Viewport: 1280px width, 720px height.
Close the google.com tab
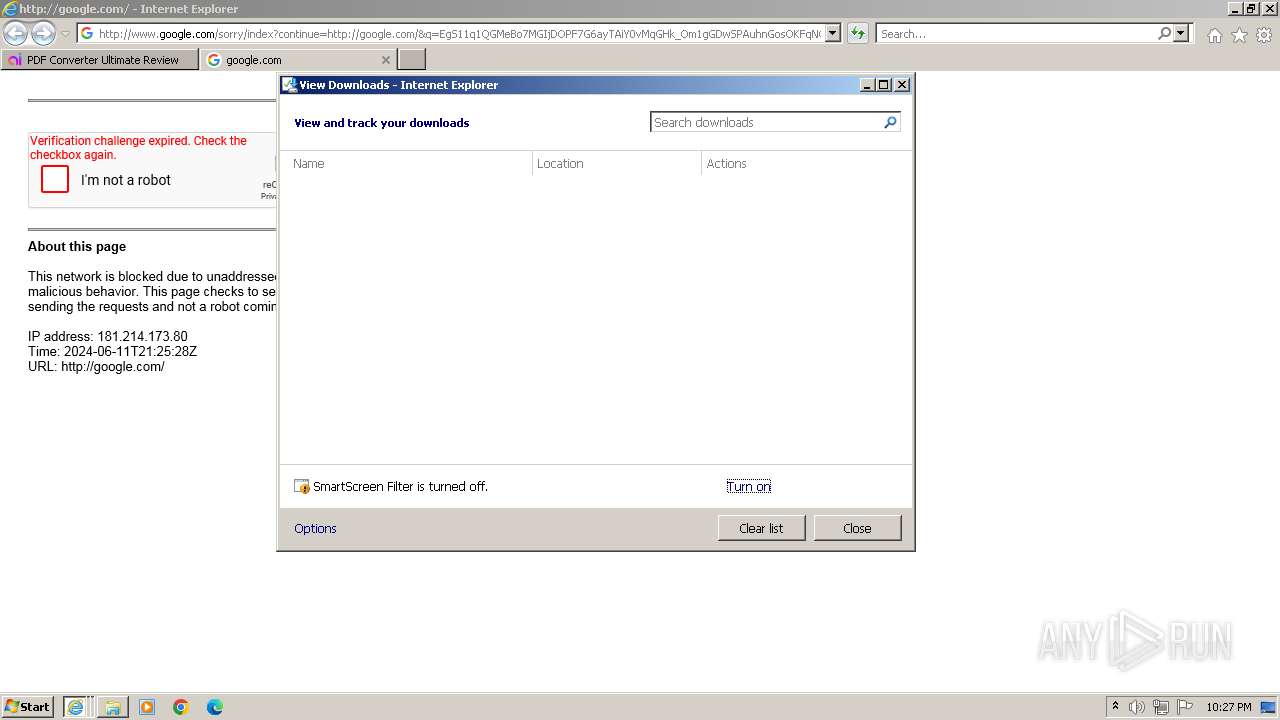pos(386,60)
